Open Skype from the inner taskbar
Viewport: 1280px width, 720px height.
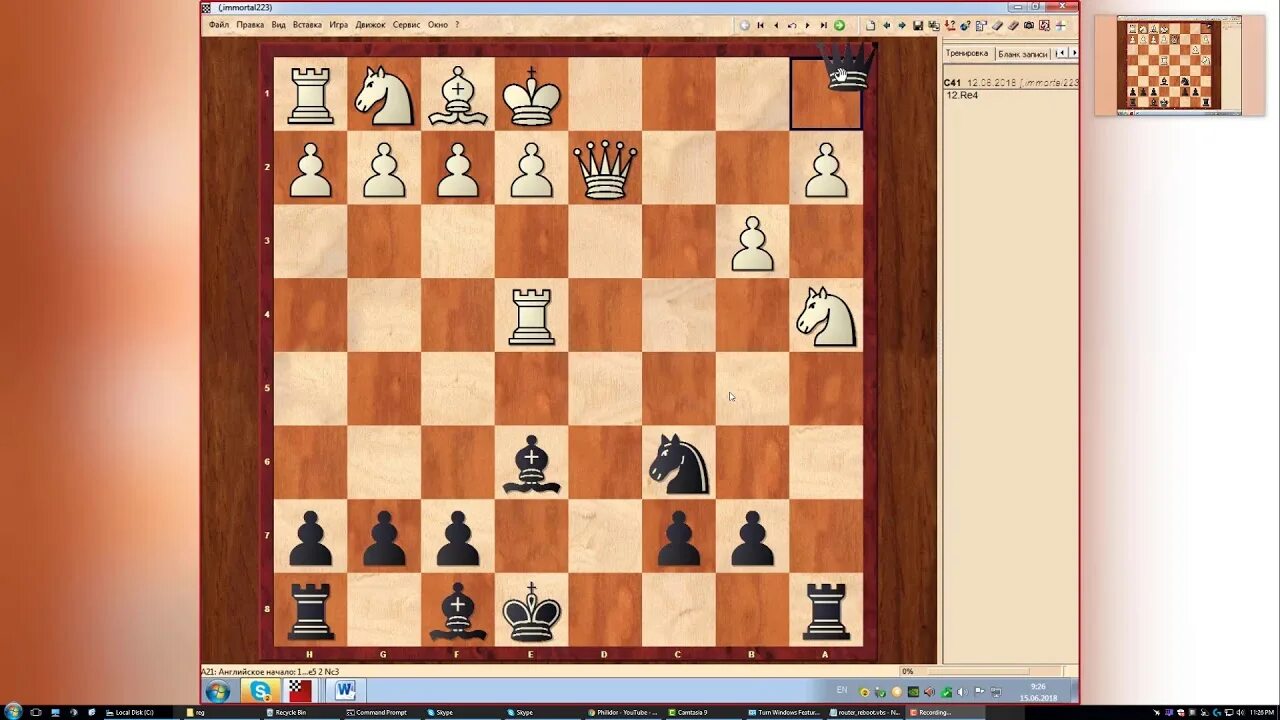(x=260, y=691)
